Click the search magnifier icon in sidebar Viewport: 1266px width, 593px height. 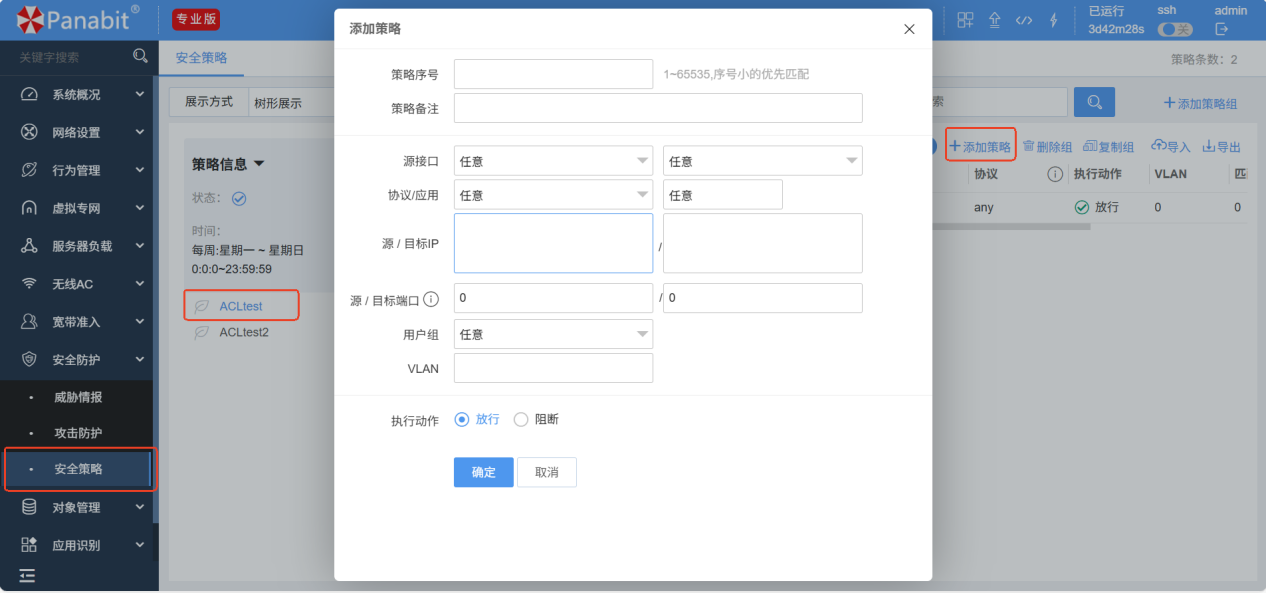(140, 57)
